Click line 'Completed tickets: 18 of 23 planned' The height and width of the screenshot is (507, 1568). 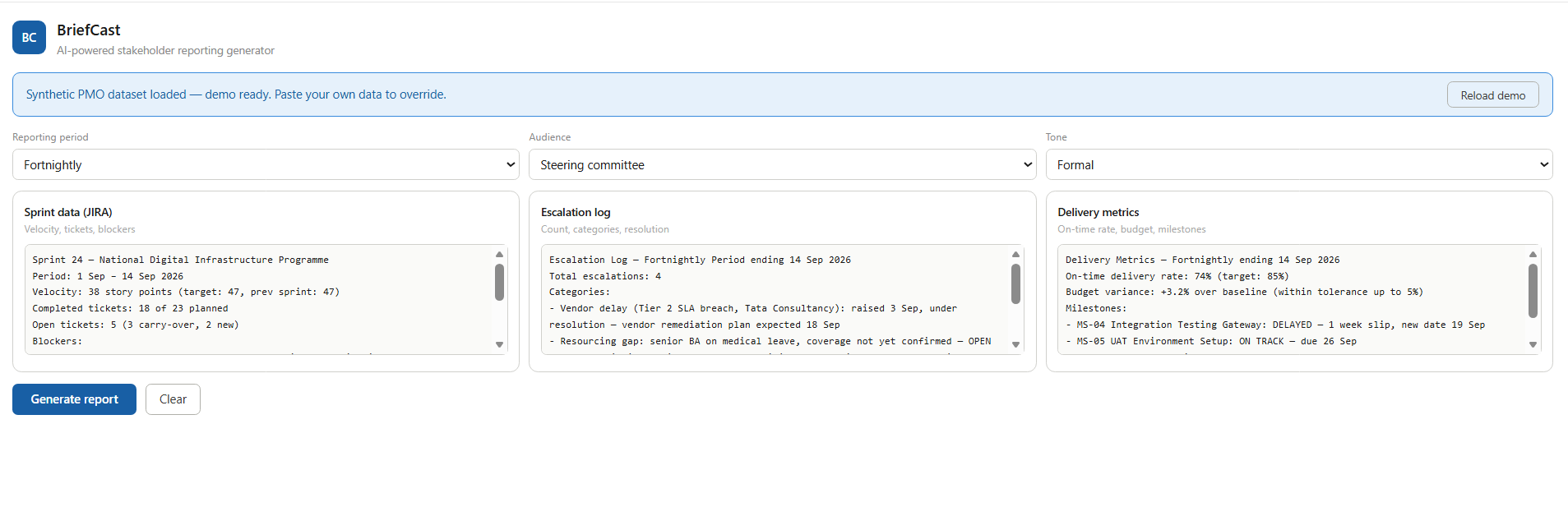[x=130, y=308]
